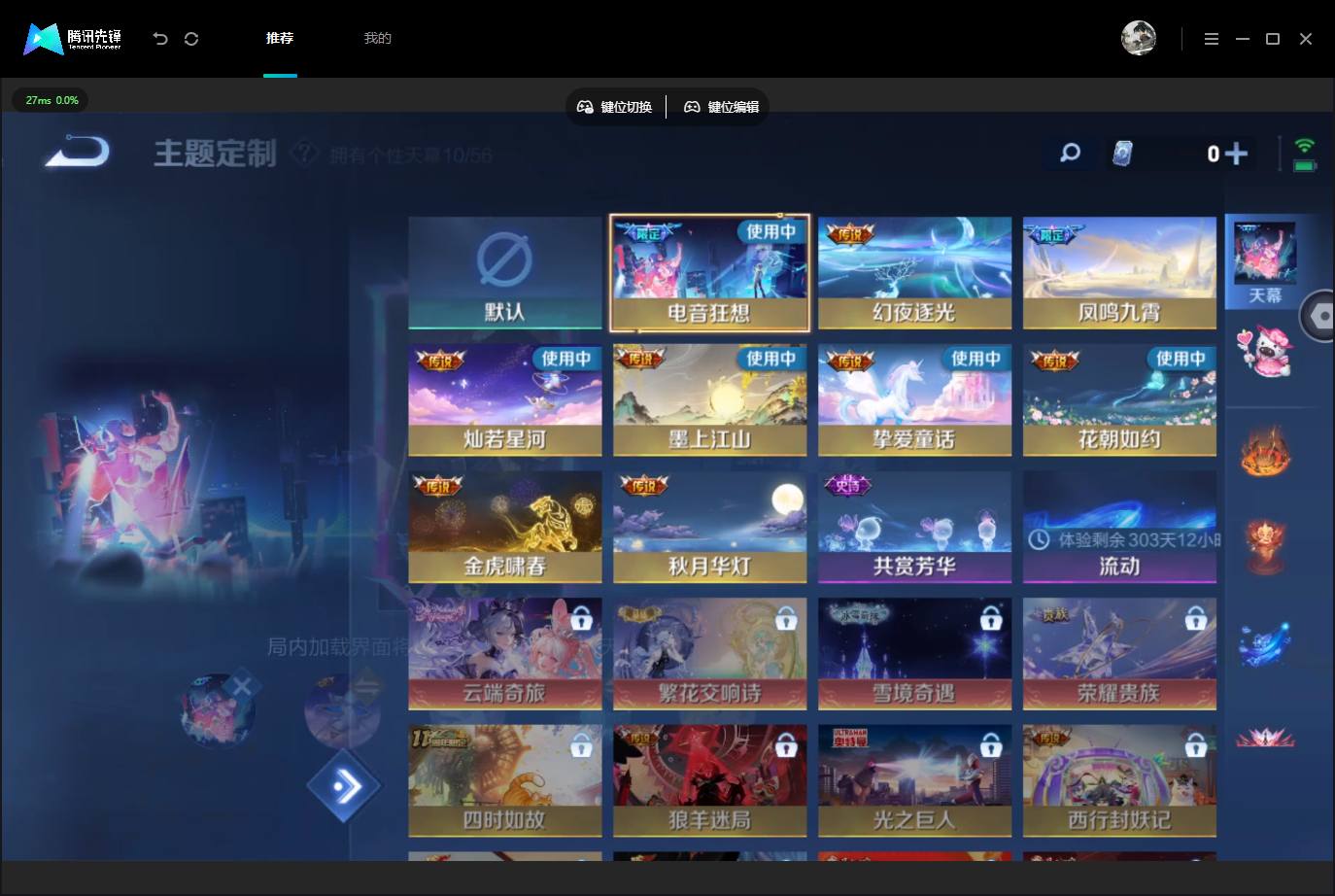Open the locked 繁花交响诗 theme

tap(709, 654)
